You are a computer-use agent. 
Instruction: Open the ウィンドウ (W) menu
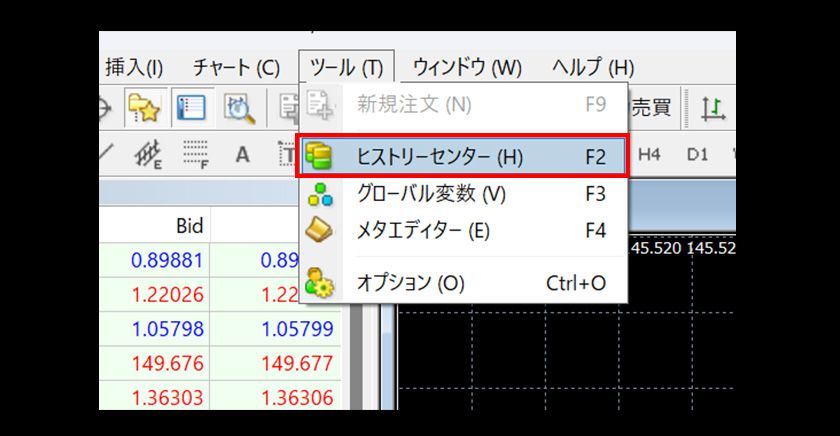[467, 68]
